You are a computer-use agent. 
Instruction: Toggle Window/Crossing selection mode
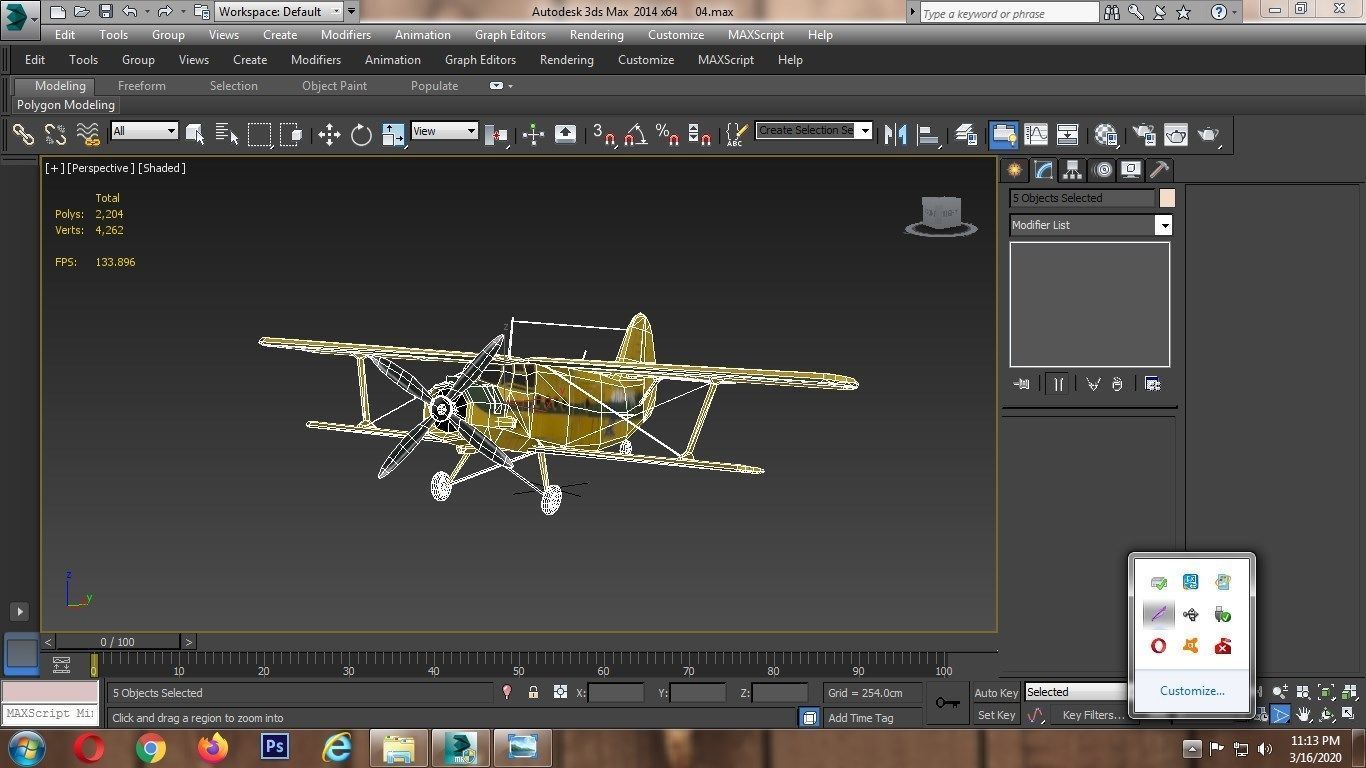291,134
